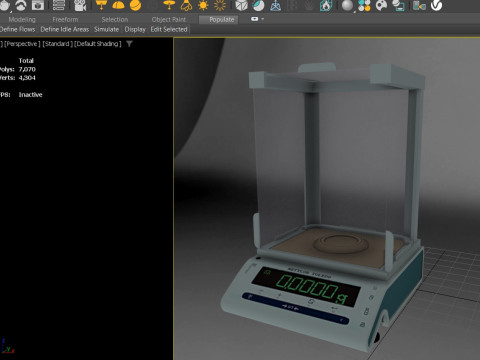
Task: Create a V-Ray sun light
Action: point(203,5)
